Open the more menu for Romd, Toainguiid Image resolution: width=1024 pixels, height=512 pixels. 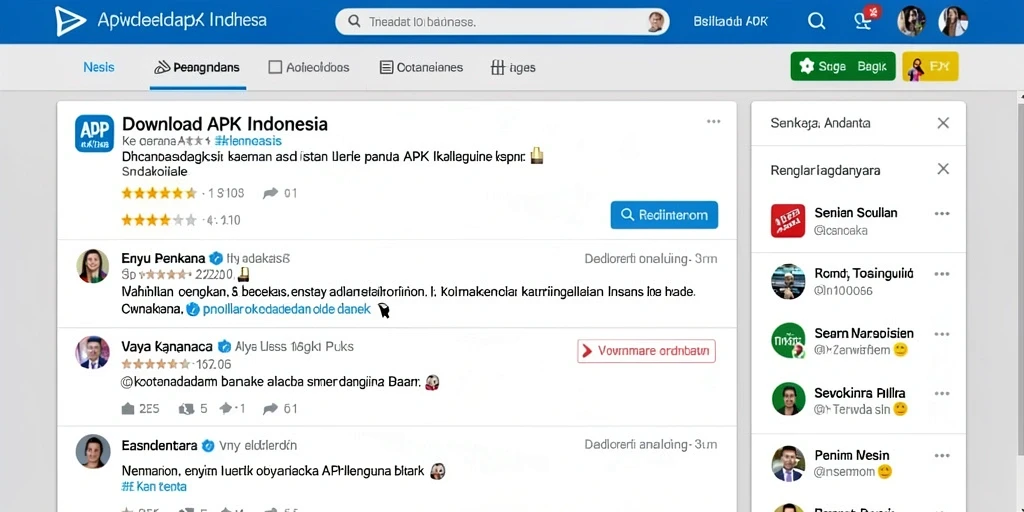point(942,274)
